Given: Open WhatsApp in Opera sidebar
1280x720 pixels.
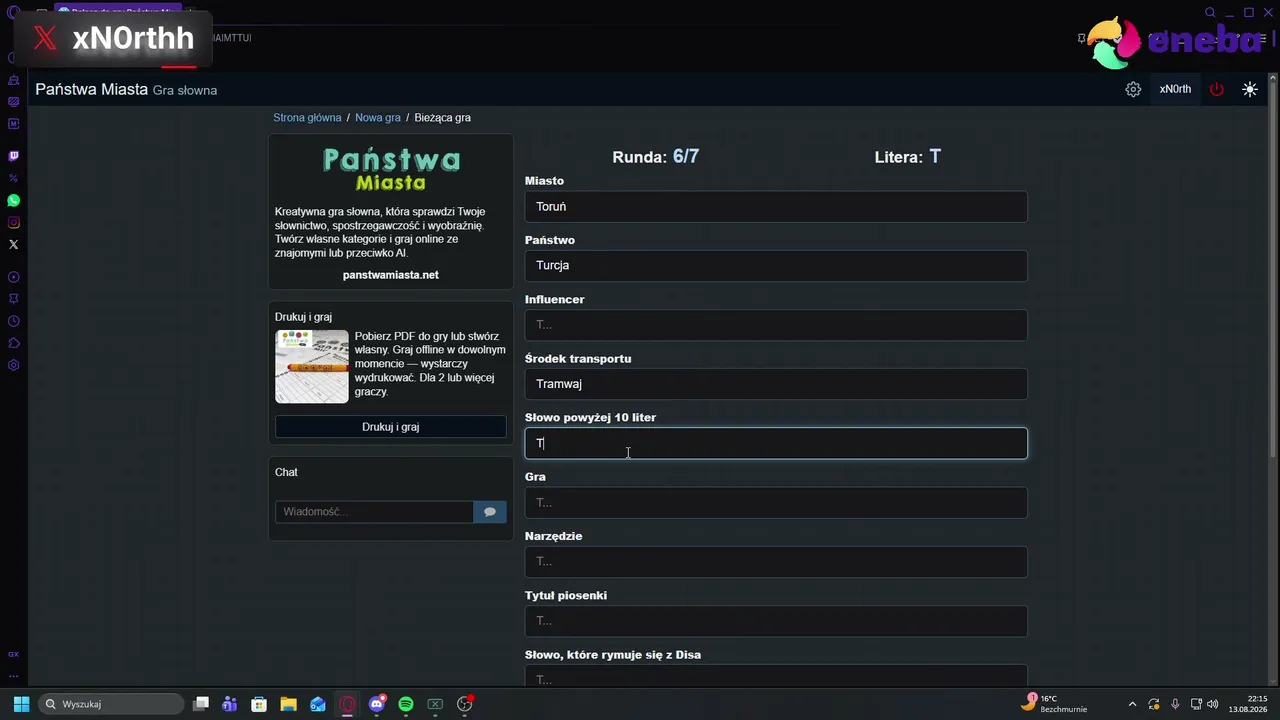Looking at the screenshot, I should click(x=14, y=201).
